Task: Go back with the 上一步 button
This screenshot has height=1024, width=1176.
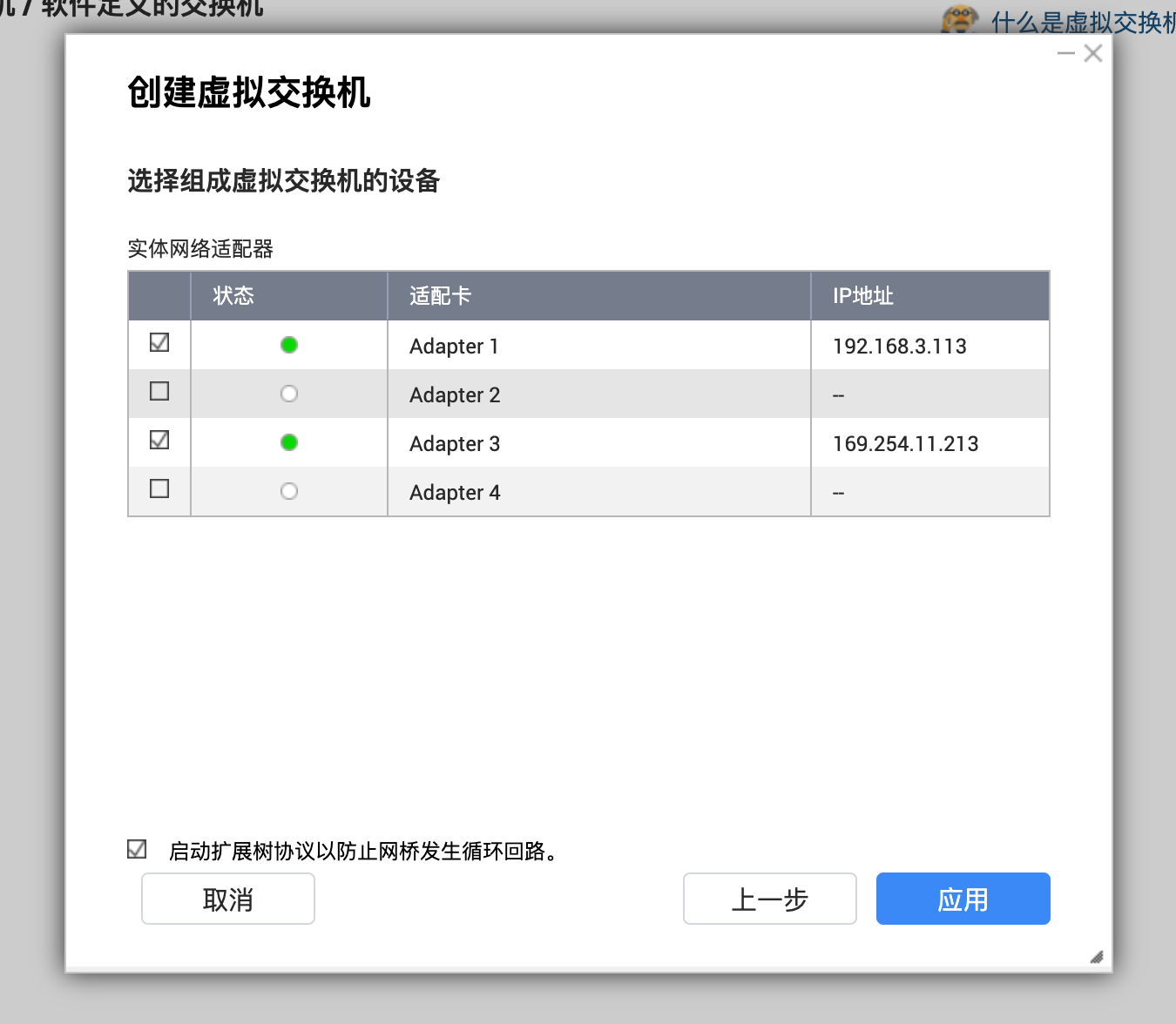Action: click(x=769, y=899)
